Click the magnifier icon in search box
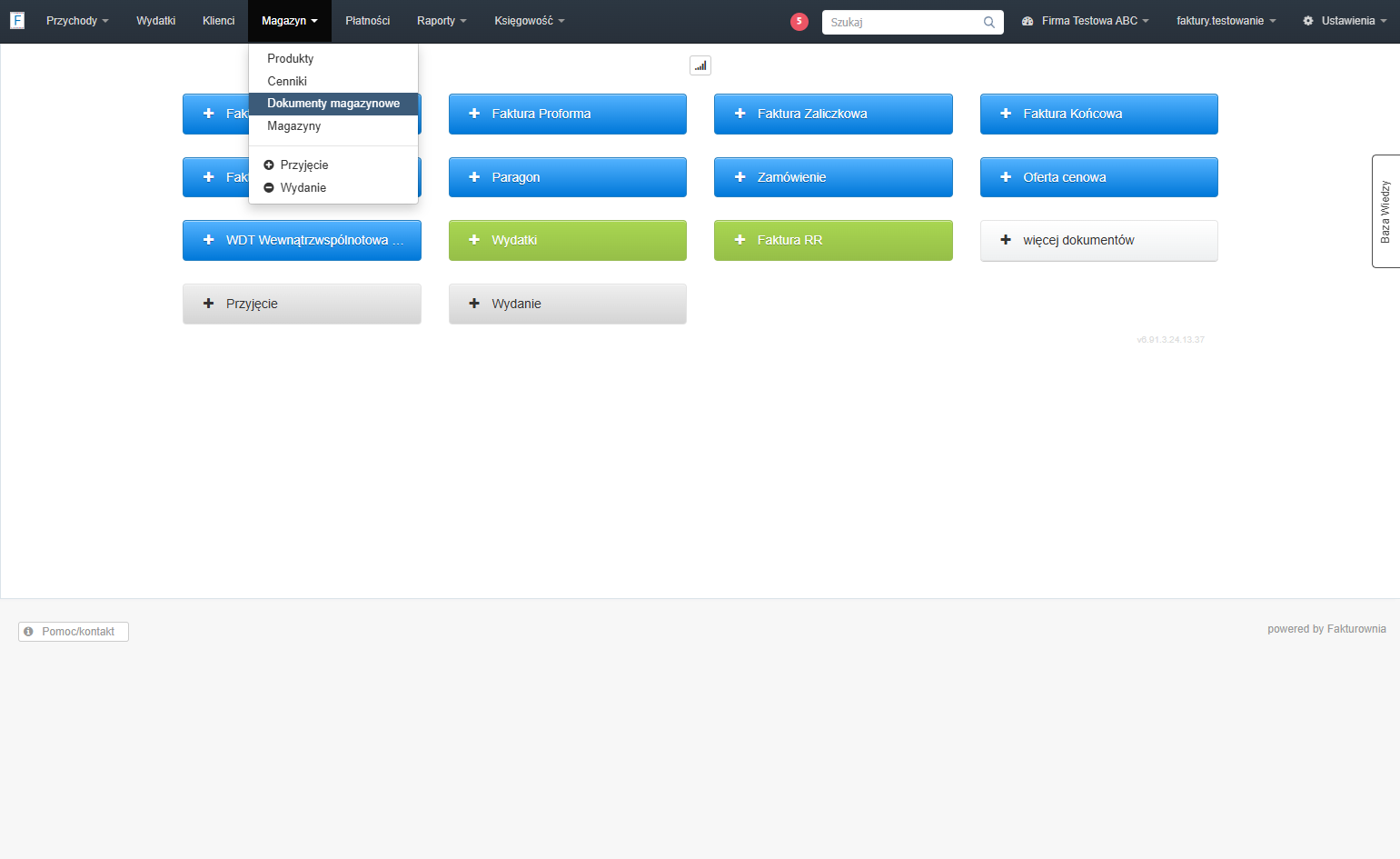 click(989, 22)
